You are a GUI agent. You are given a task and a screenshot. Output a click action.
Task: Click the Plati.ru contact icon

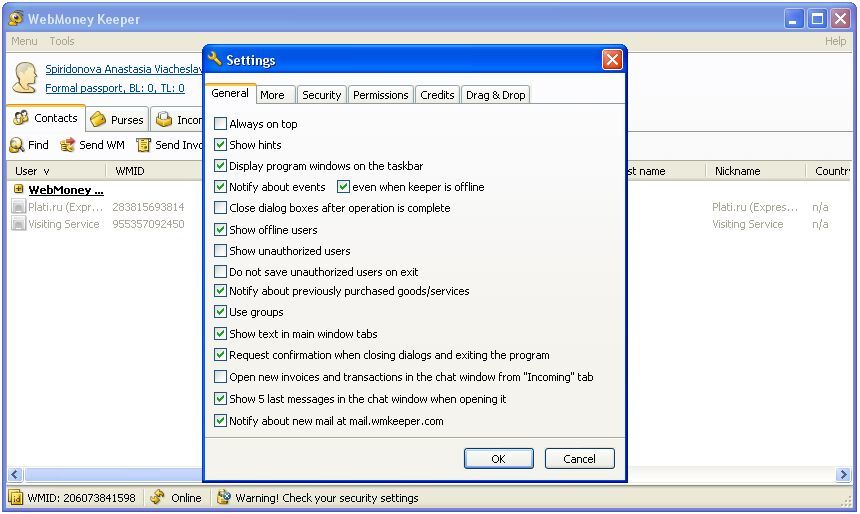click(19, 207)
